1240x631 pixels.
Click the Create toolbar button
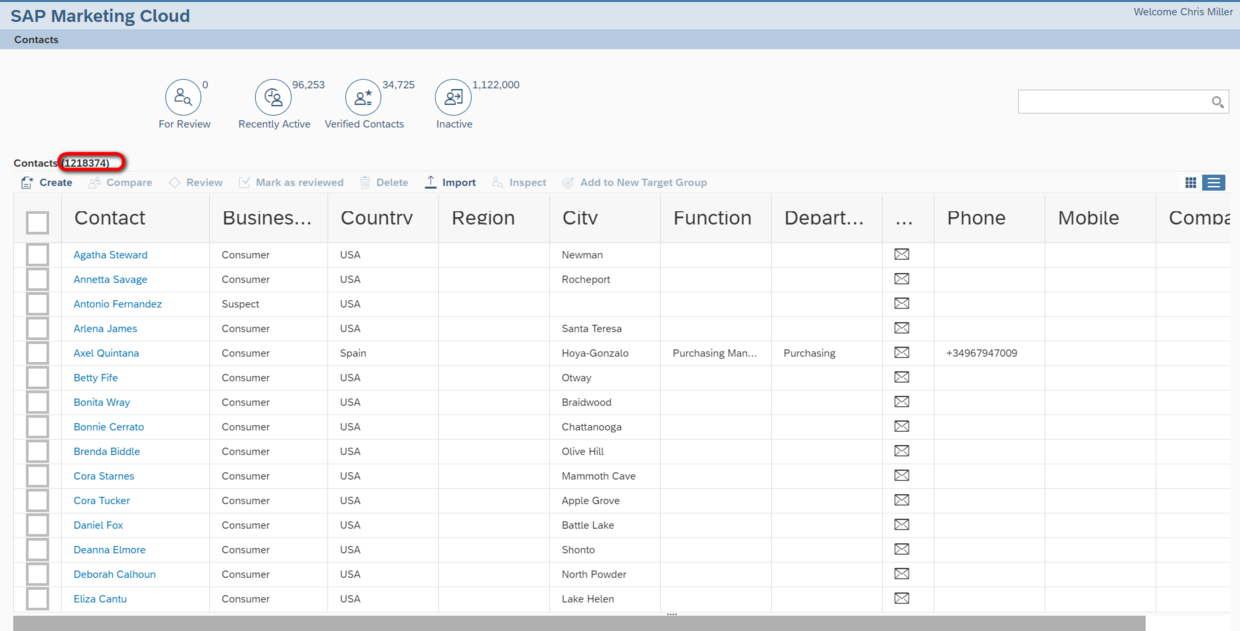[46, 183]
